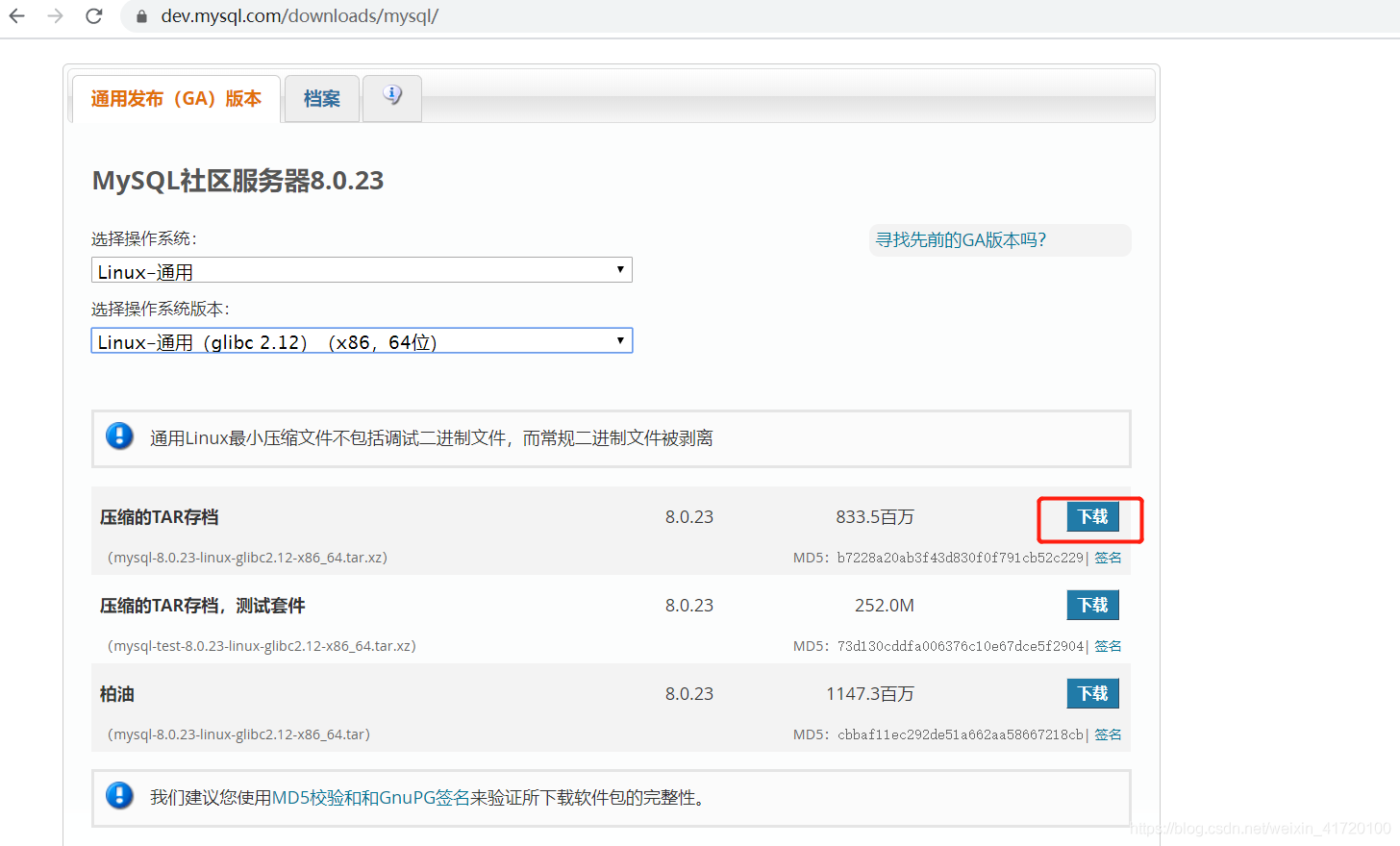This screenshot has width=1400, height=846.
Task: Click the Linux minimal tarball notice text
Action: coord(432,438)
